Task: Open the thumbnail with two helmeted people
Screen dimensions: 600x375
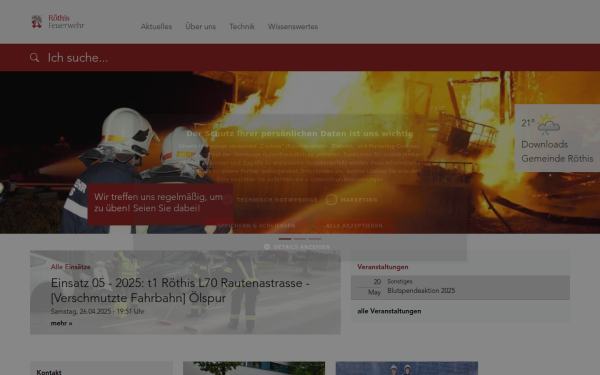Action: (x=407, y=368)
